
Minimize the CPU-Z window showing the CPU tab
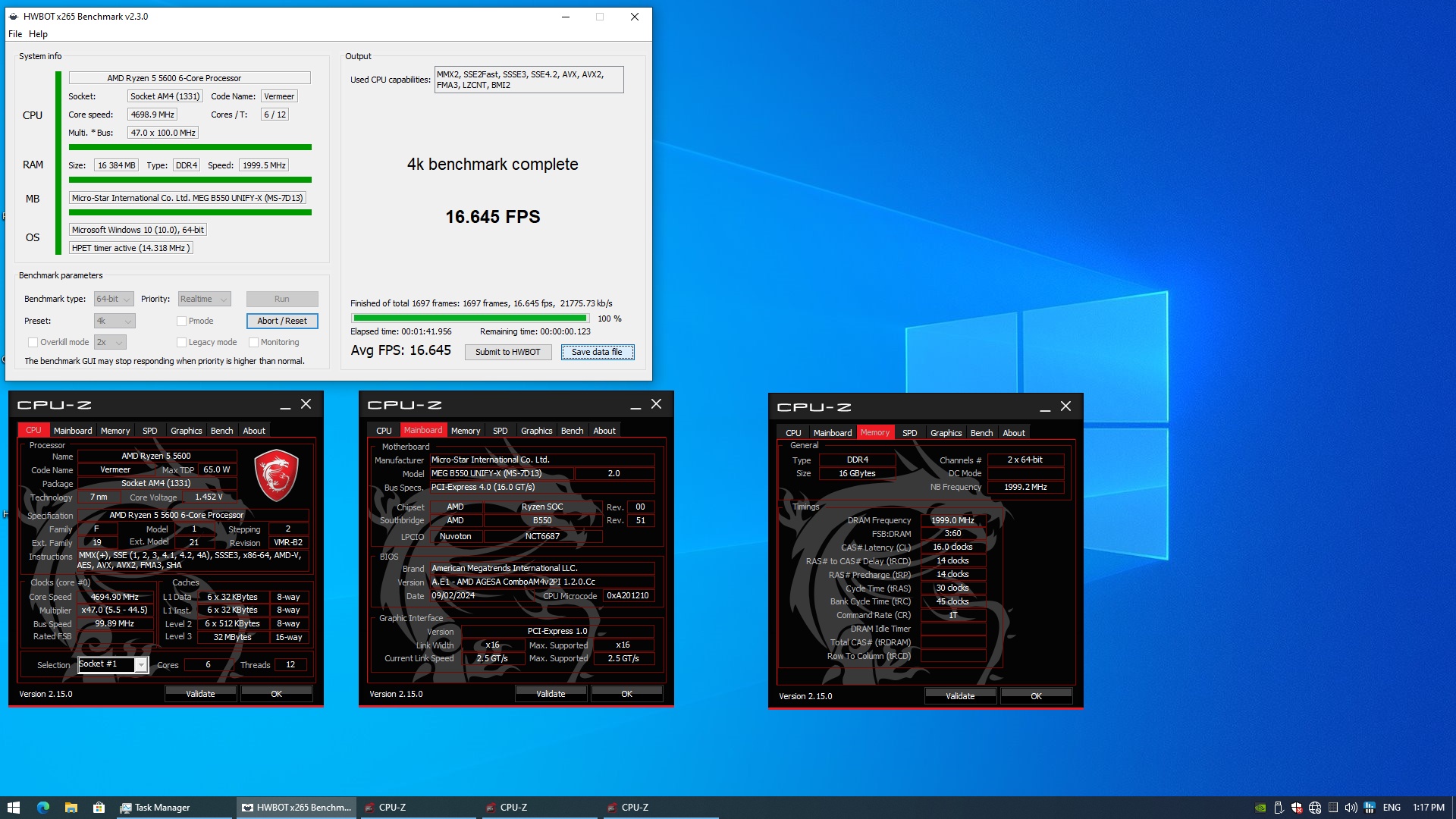pyautogui.click(x=285, y=406)
